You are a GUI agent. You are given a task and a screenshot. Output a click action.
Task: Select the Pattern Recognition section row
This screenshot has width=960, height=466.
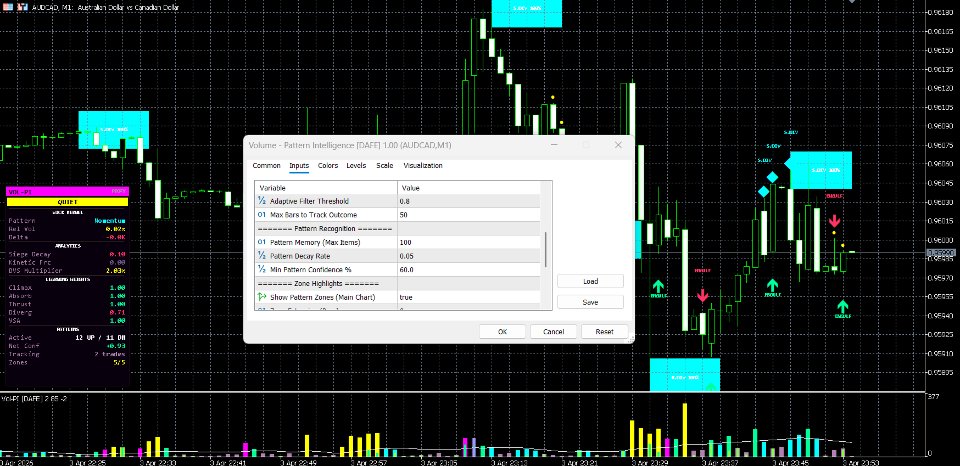pyautogui.click(x=398, y=228)
